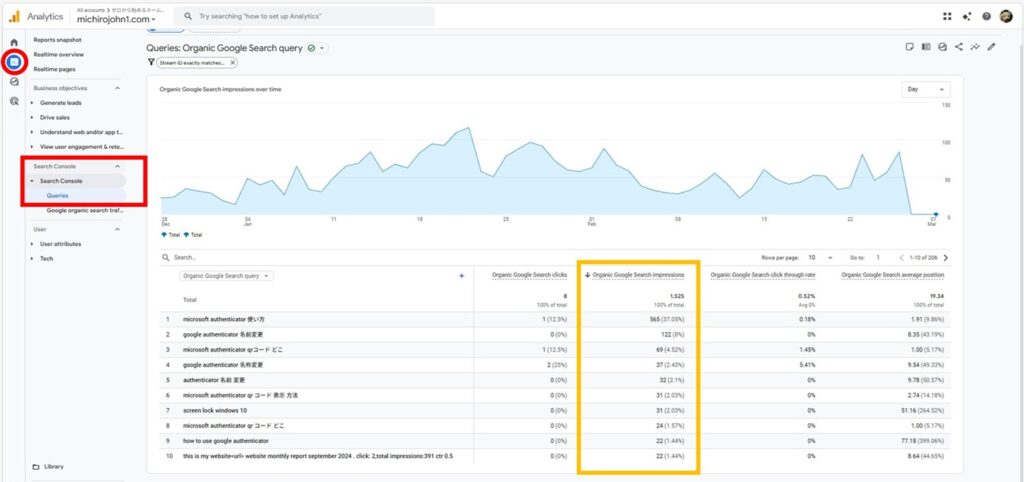Select Google organic search traffic report
1024x482 pixels.
pyautogui.click(x=84, y=211)
